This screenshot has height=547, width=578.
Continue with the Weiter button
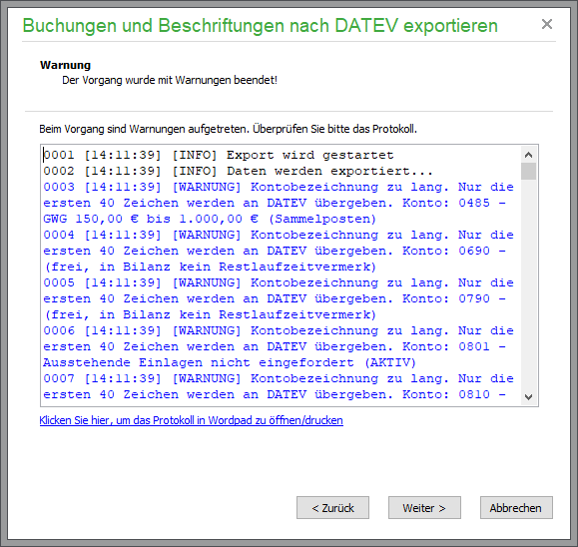pyautogui.click(x=424, y=508)
